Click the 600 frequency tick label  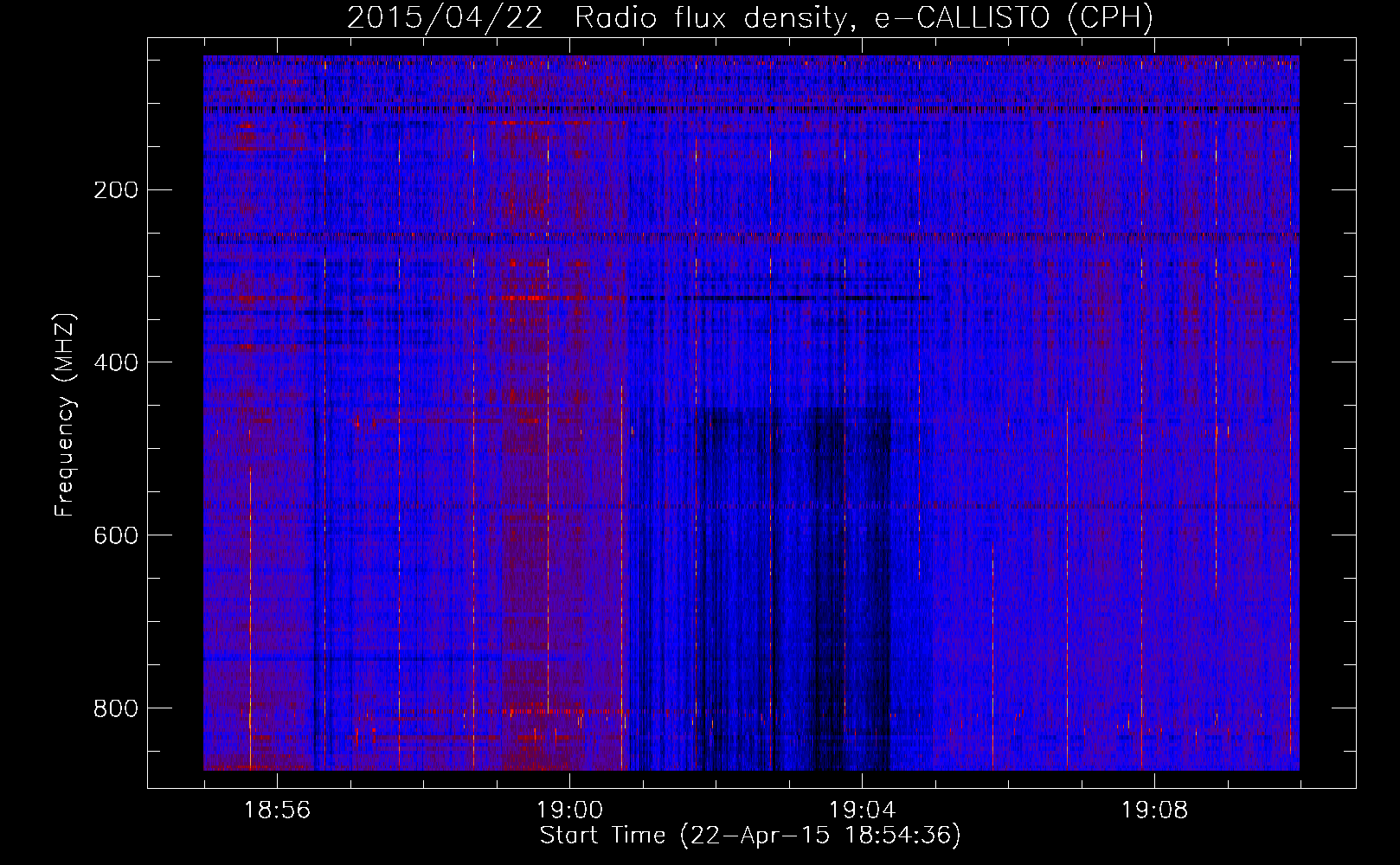click(115, 535)
